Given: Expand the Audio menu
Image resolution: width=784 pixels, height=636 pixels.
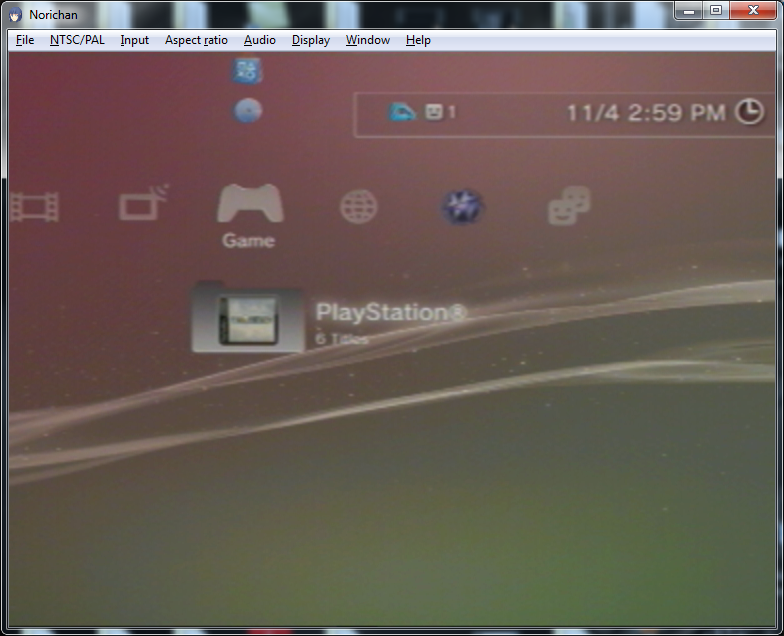Looking at the screenshot, I should 260,40.
